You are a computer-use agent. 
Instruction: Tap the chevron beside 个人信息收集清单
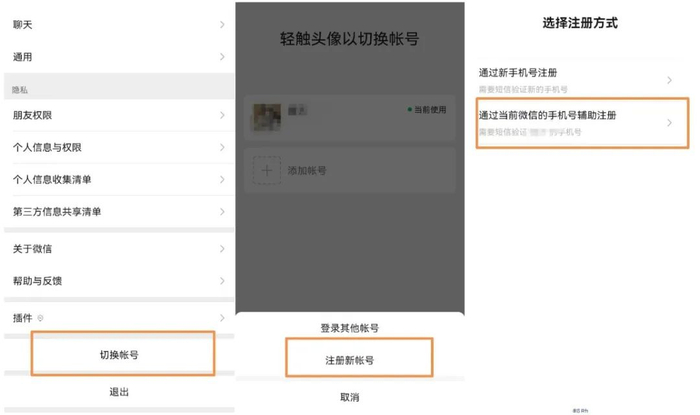tap(222, 179)
